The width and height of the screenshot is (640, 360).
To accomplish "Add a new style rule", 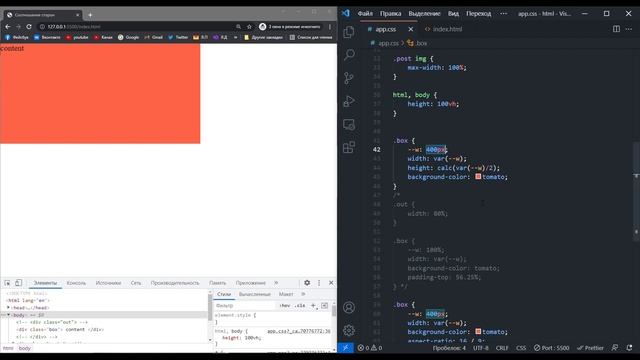I will pyautogui.click(x=313, y=305).
